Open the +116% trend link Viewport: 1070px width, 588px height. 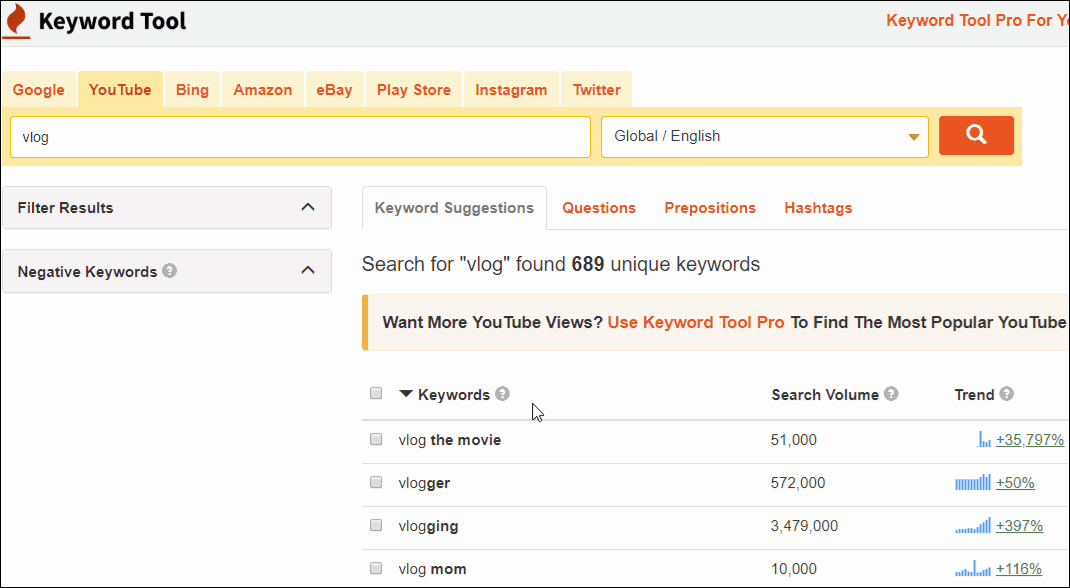click(x=1019, y=568)
